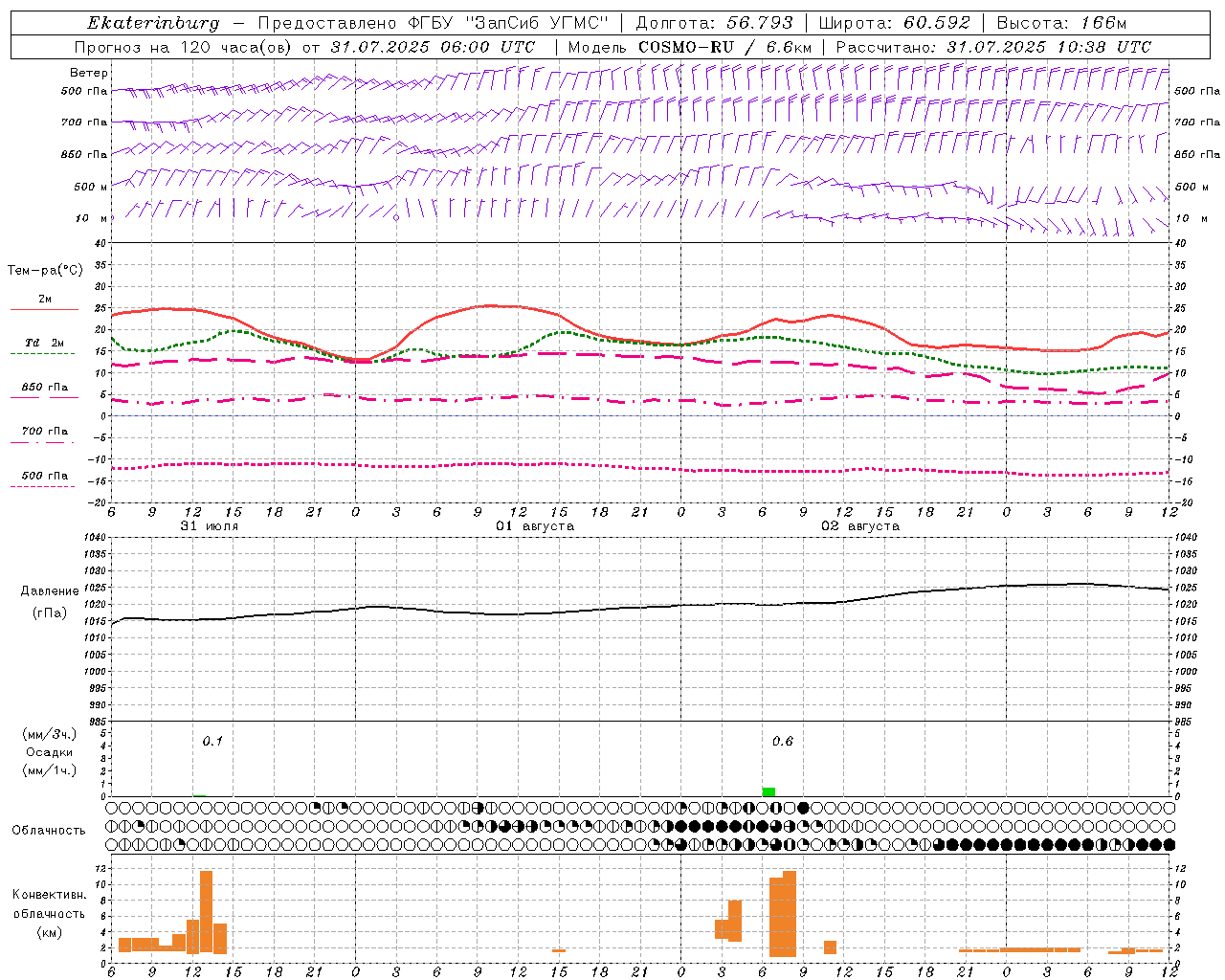The height and width of the screenshot is (980, 1225).
Task: Click the Облачность cloud cover label
Action: [x=49, y=831]
